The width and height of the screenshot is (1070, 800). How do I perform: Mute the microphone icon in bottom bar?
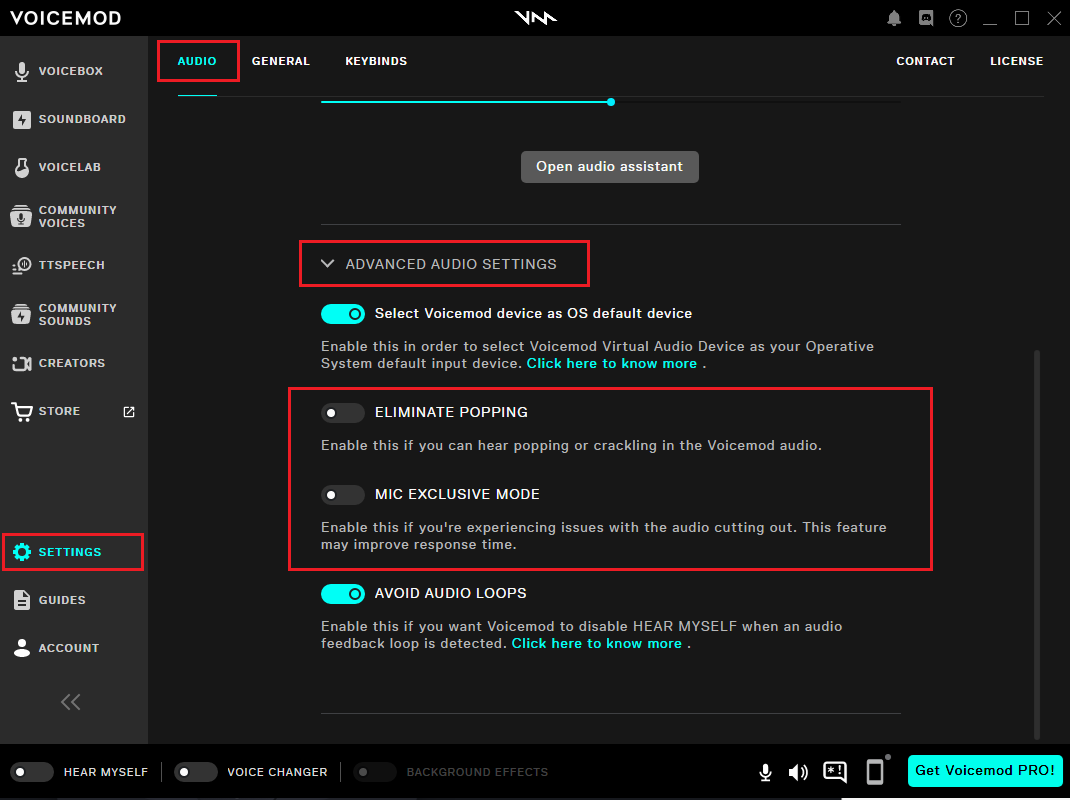tap(765, 772)
